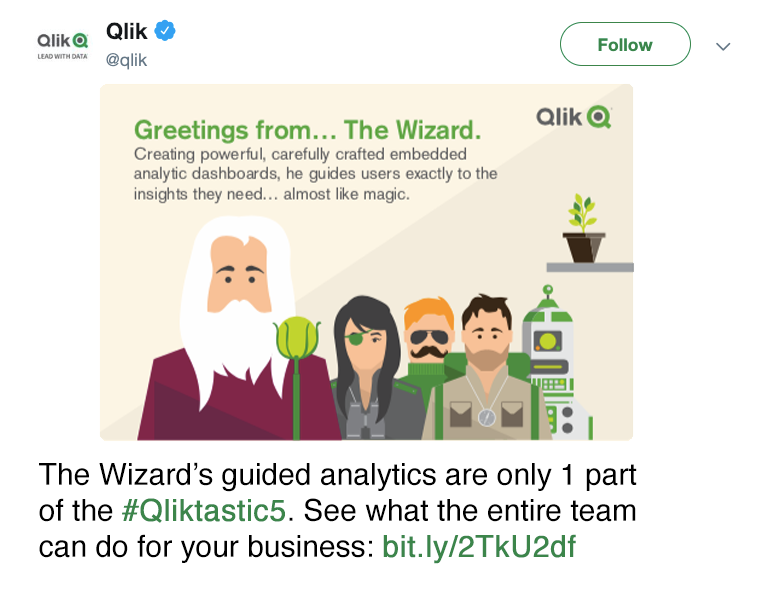Click the green and white robot
Screen dimensions: 758x590
(558, 363)
